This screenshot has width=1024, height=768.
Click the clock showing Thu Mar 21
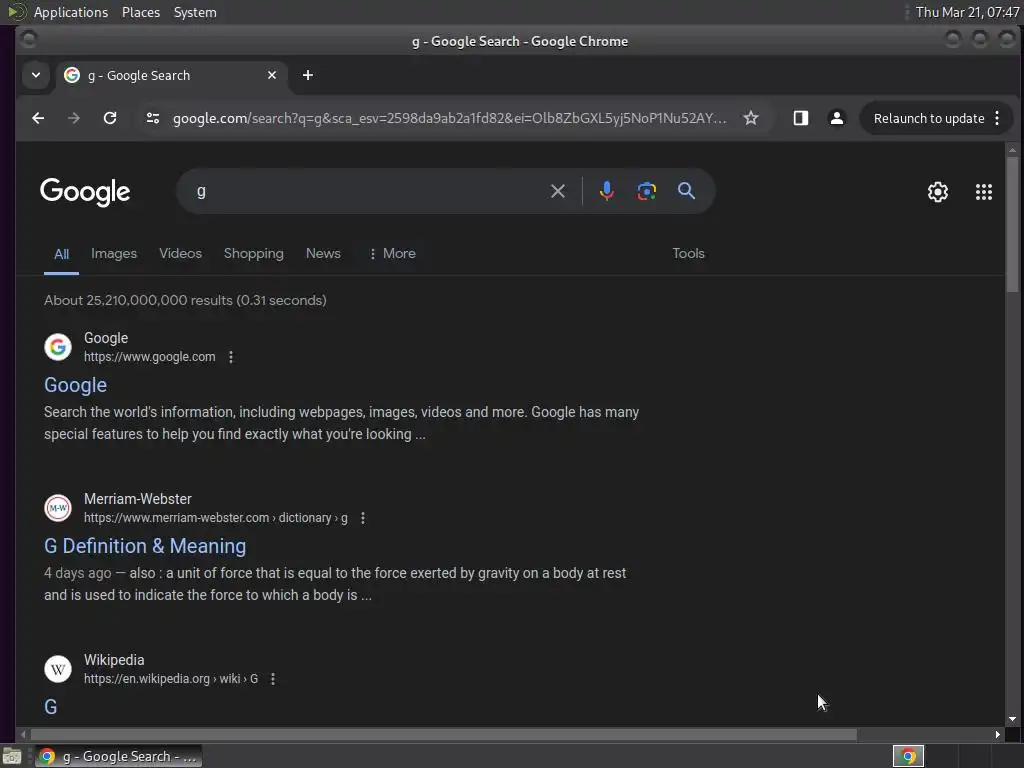[x=967, y=12]
